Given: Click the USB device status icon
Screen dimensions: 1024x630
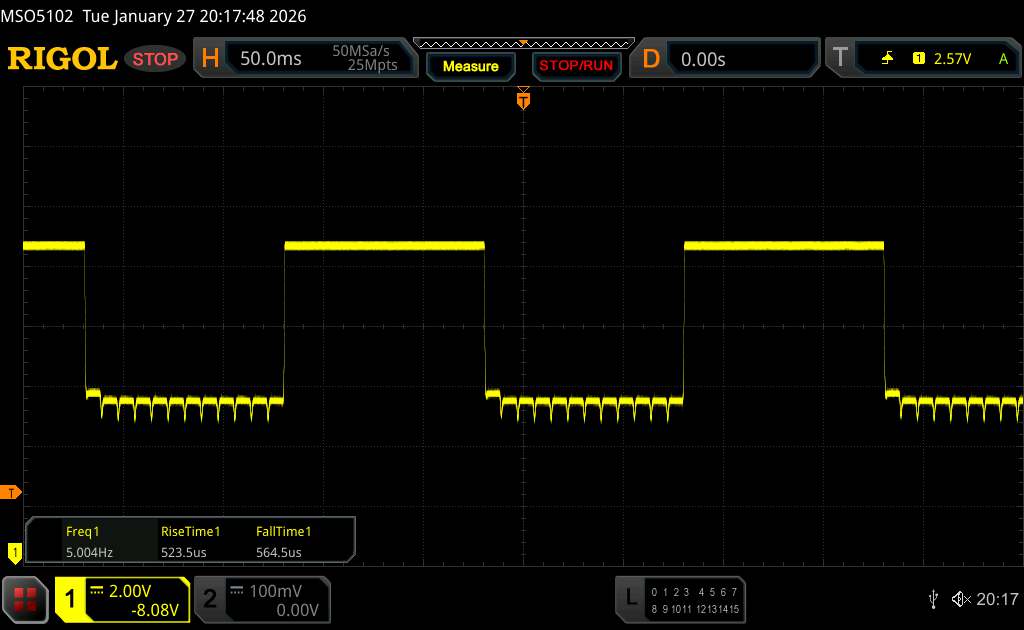Looking at the screenshot, I should (x=934, y=598).
